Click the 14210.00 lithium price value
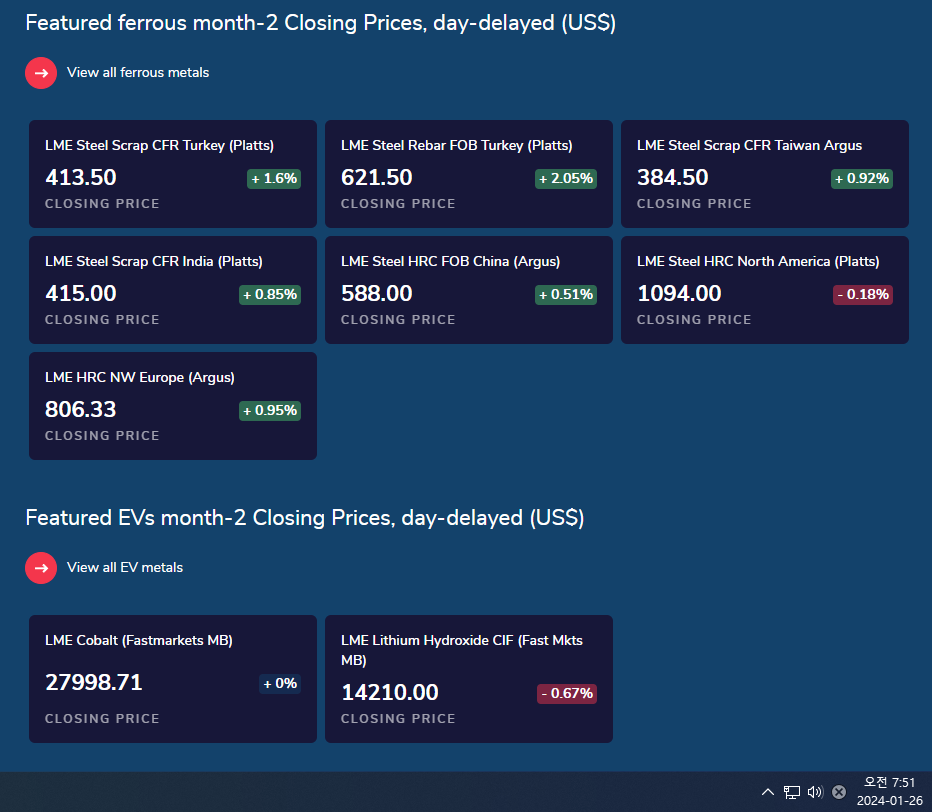 tap(390, 693)
